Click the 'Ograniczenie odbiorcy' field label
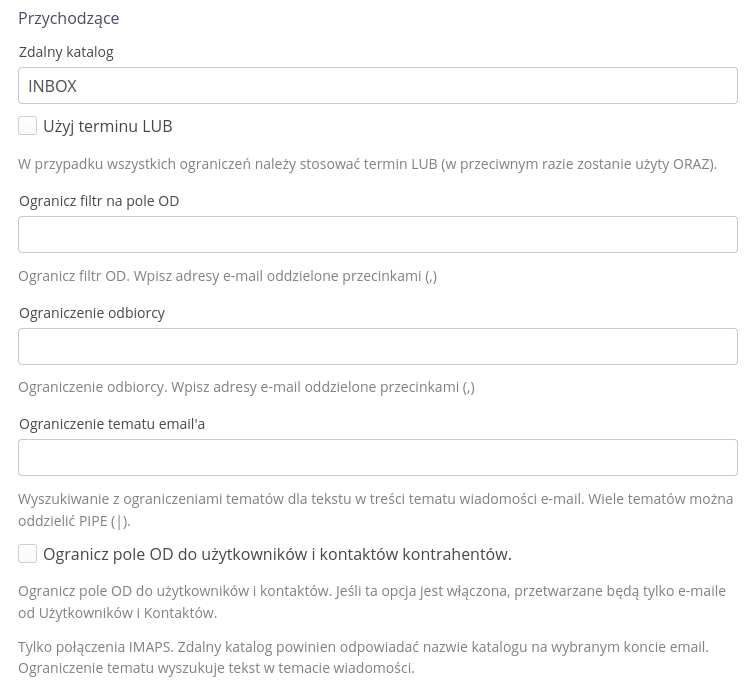The image size is (748, 687). pos(92,313)
